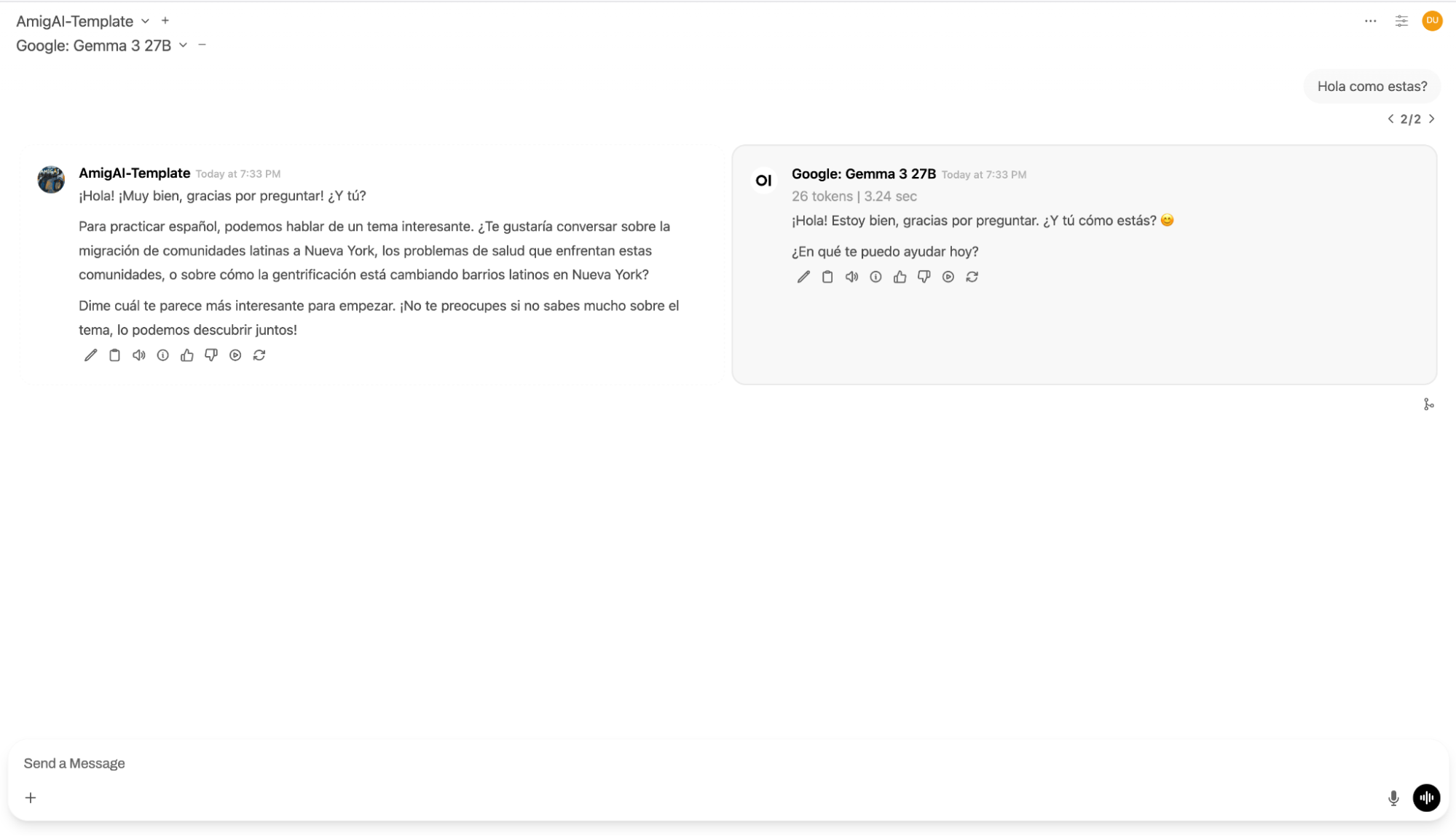
Task: Select the edit pencil on AmigAI-Template's response
Action: 90,355
